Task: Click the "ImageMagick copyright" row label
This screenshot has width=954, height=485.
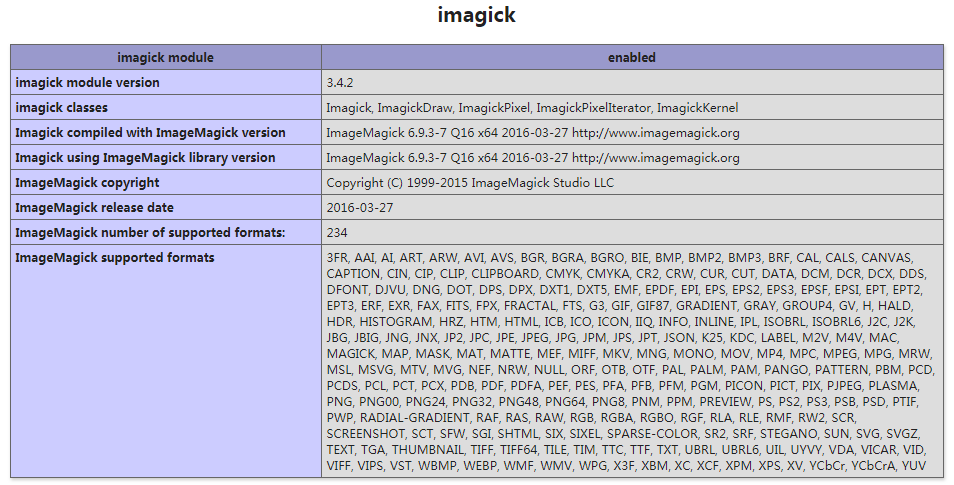Action: [87, 183]
